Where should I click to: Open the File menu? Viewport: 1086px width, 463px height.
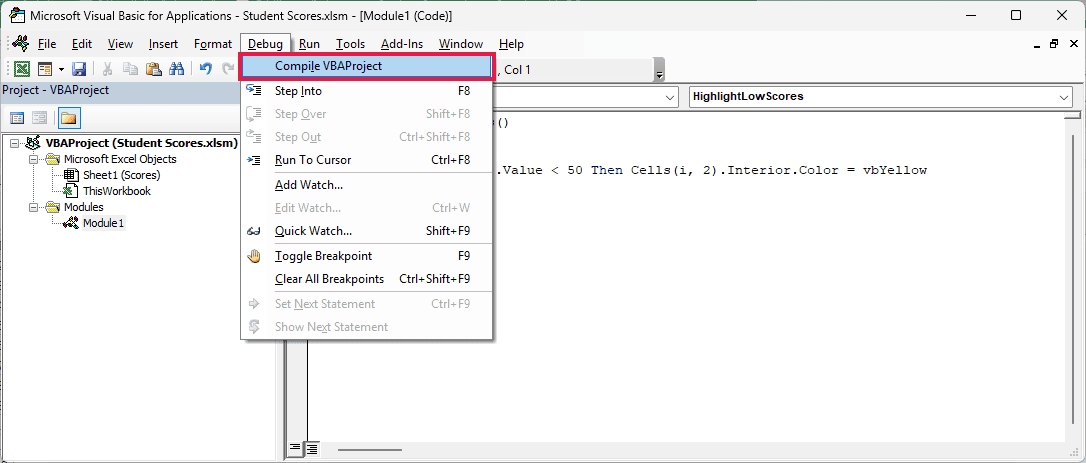[x=47, y=44]
